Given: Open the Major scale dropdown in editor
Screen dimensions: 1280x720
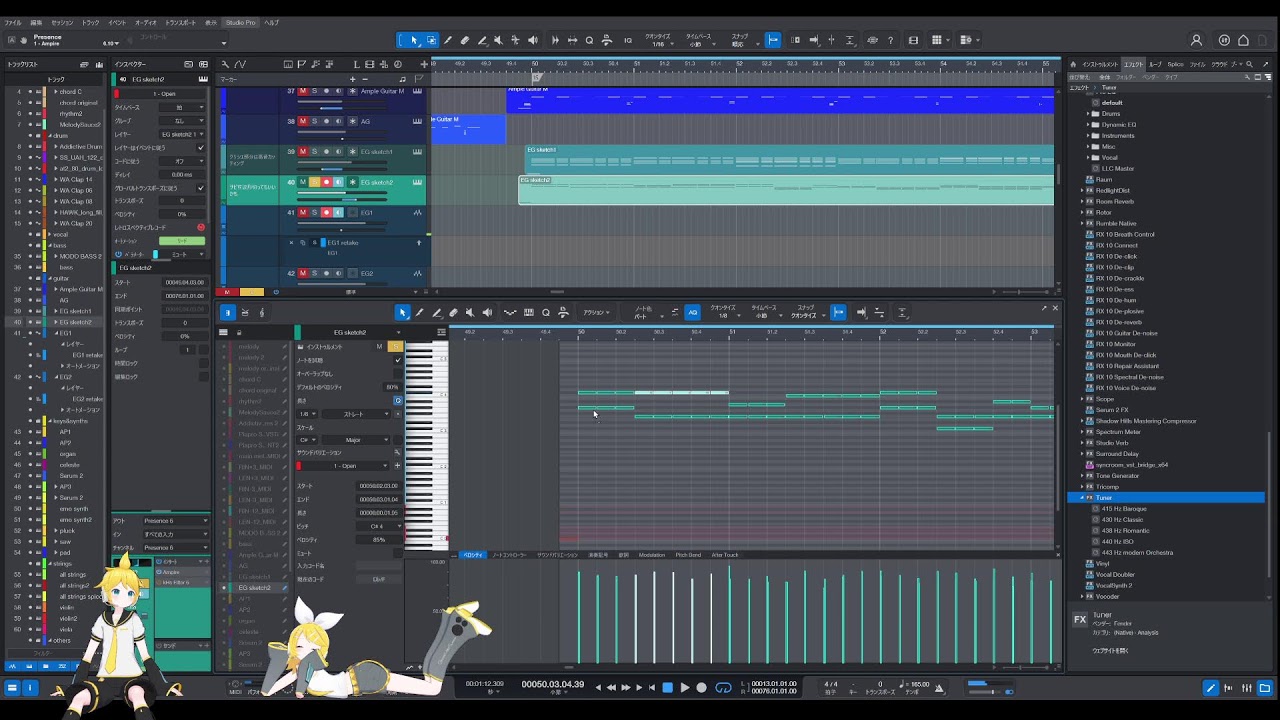Looking at the screenshot, I should click(x=357, y=439).
